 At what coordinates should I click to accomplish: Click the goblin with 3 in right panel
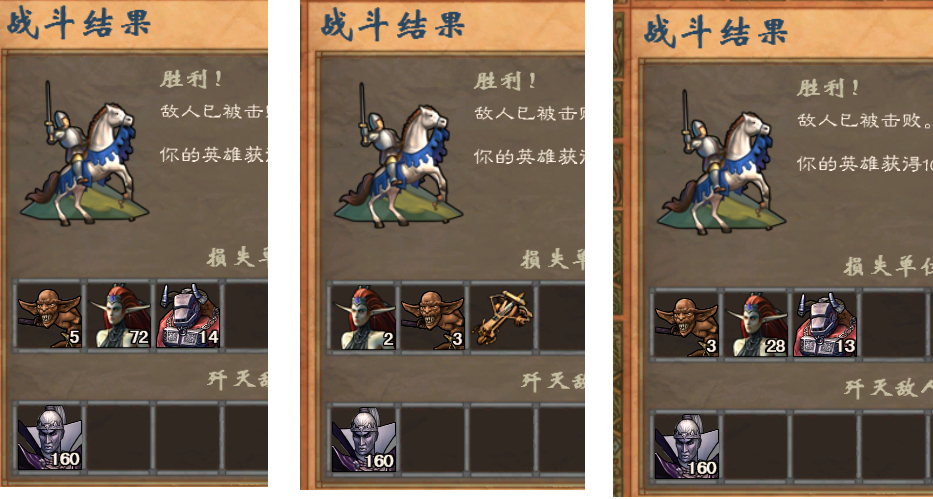[687, 325]
